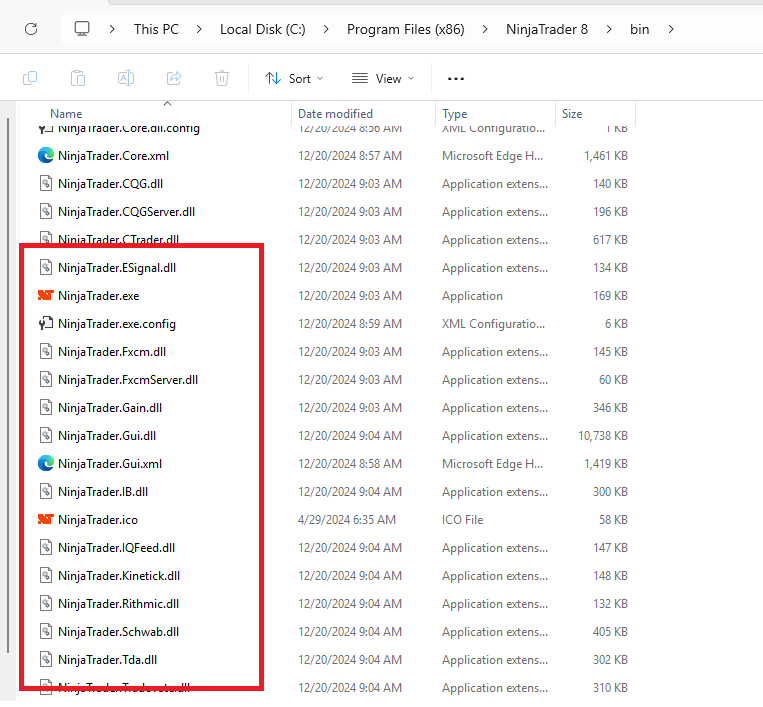Screen dimensions: 763x707
Task: Click the ICO File type cell
Action: click(x=462, y=520)
